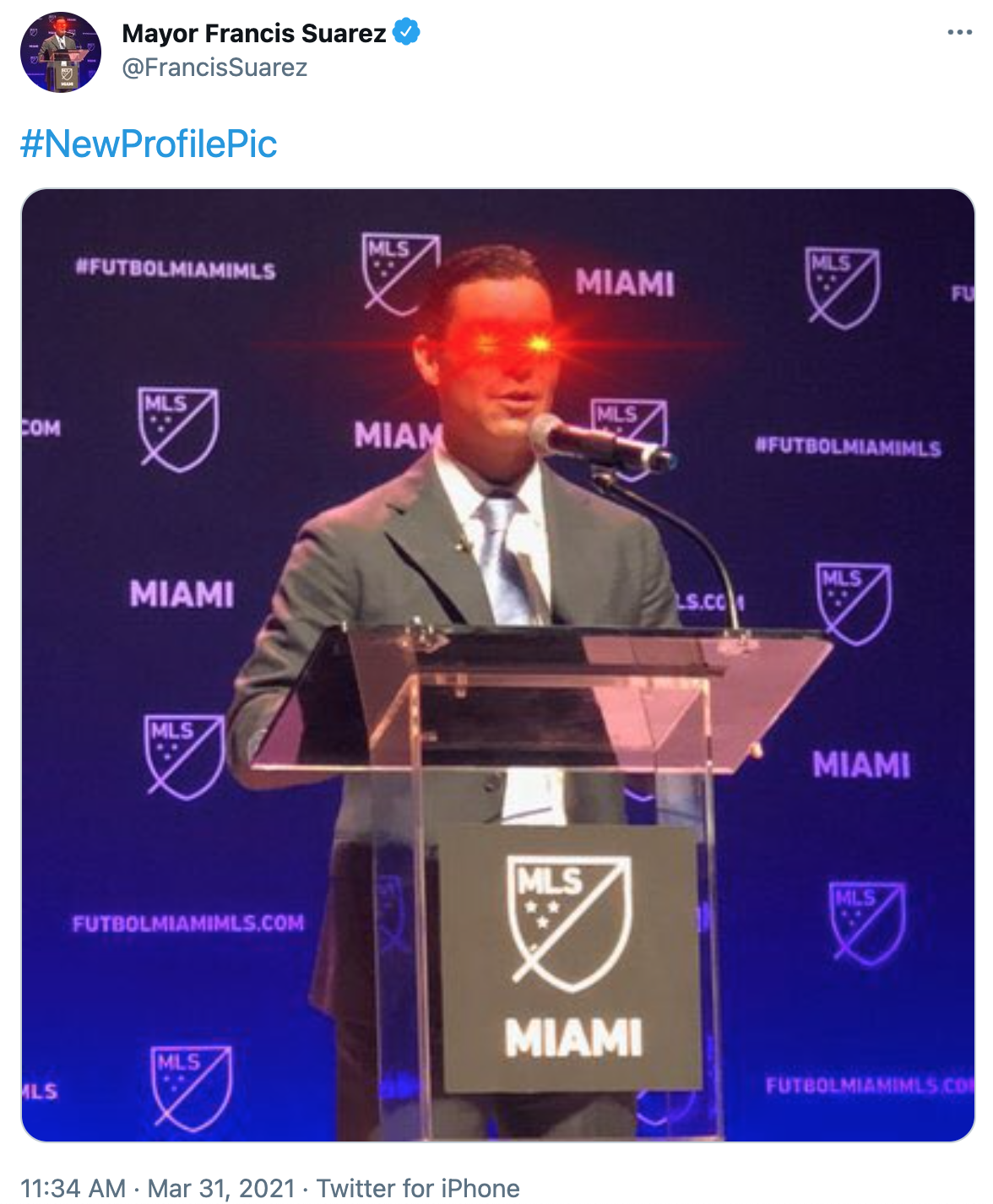The image size is (993, 1204).
Task: Click the Mar 31, 2021 date
Action: coord(221,1188)
